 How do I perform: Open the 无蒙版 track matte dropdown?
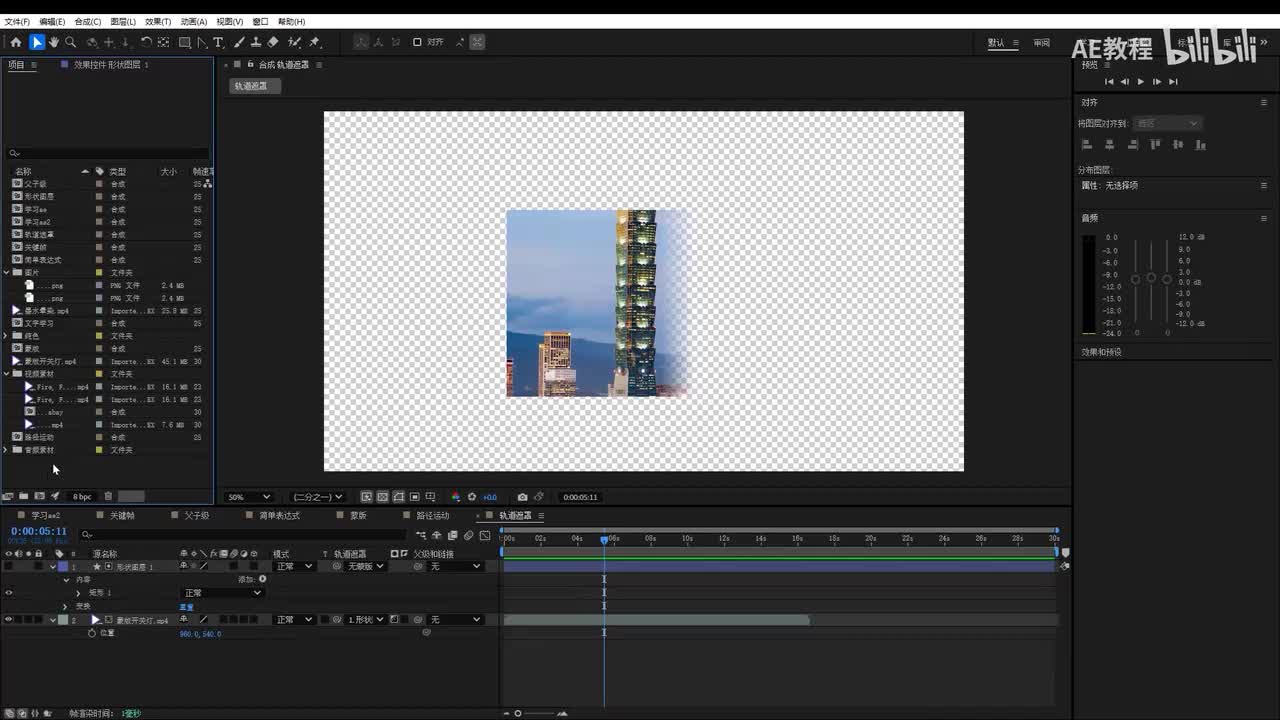(365, 566)
